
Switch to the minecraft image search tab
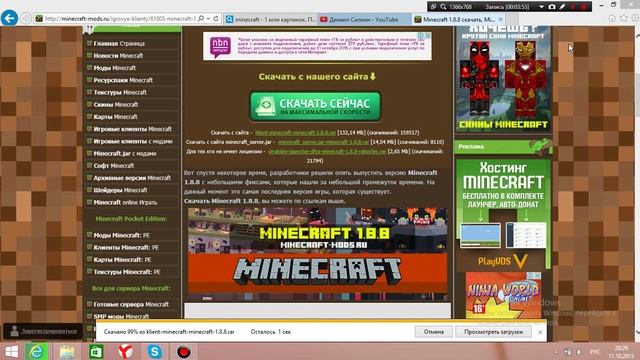point(271,19)
